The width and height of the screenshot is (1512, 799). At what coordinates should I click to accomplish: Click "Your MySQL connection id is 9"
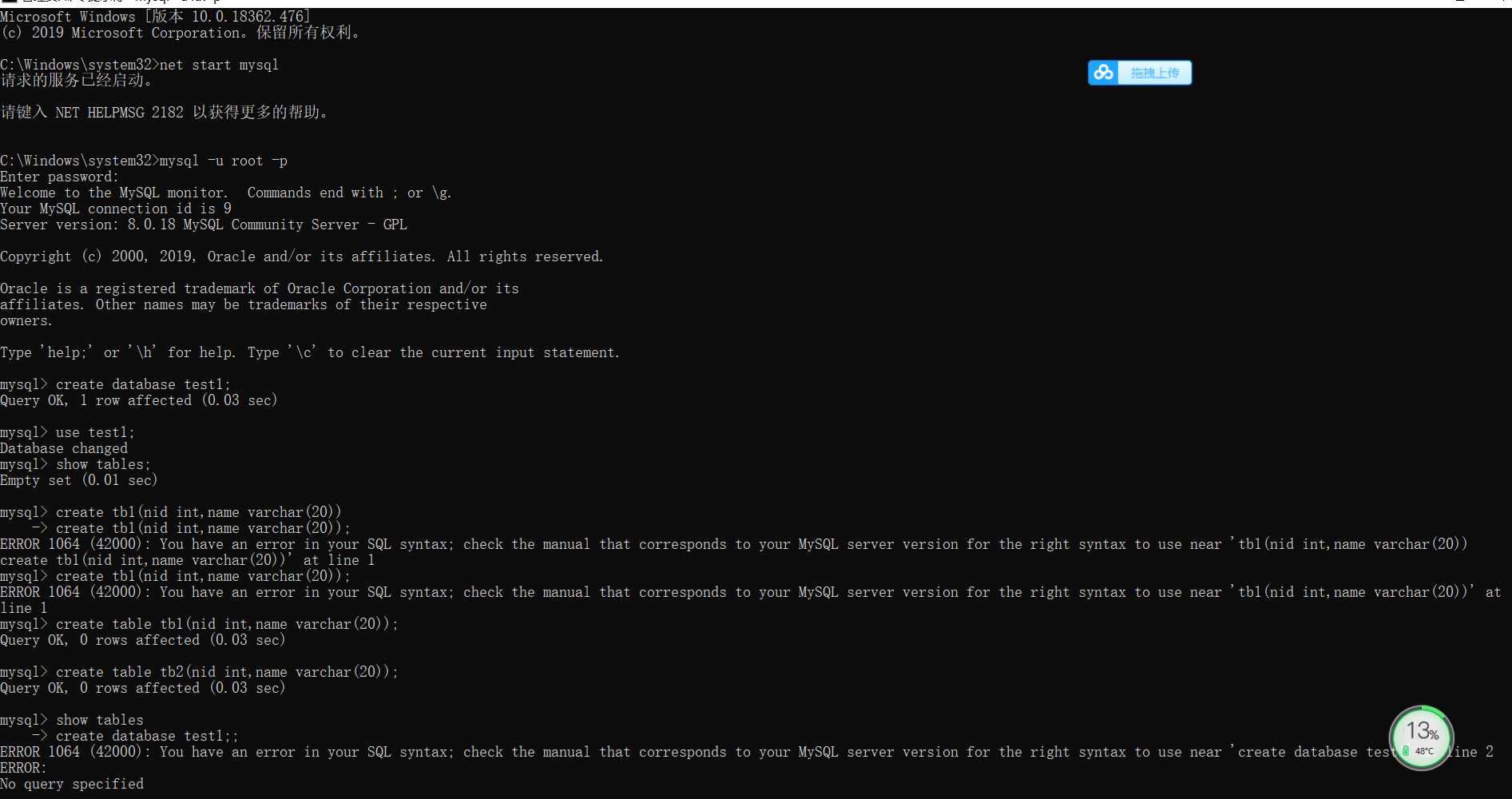[x=116, y=209]
